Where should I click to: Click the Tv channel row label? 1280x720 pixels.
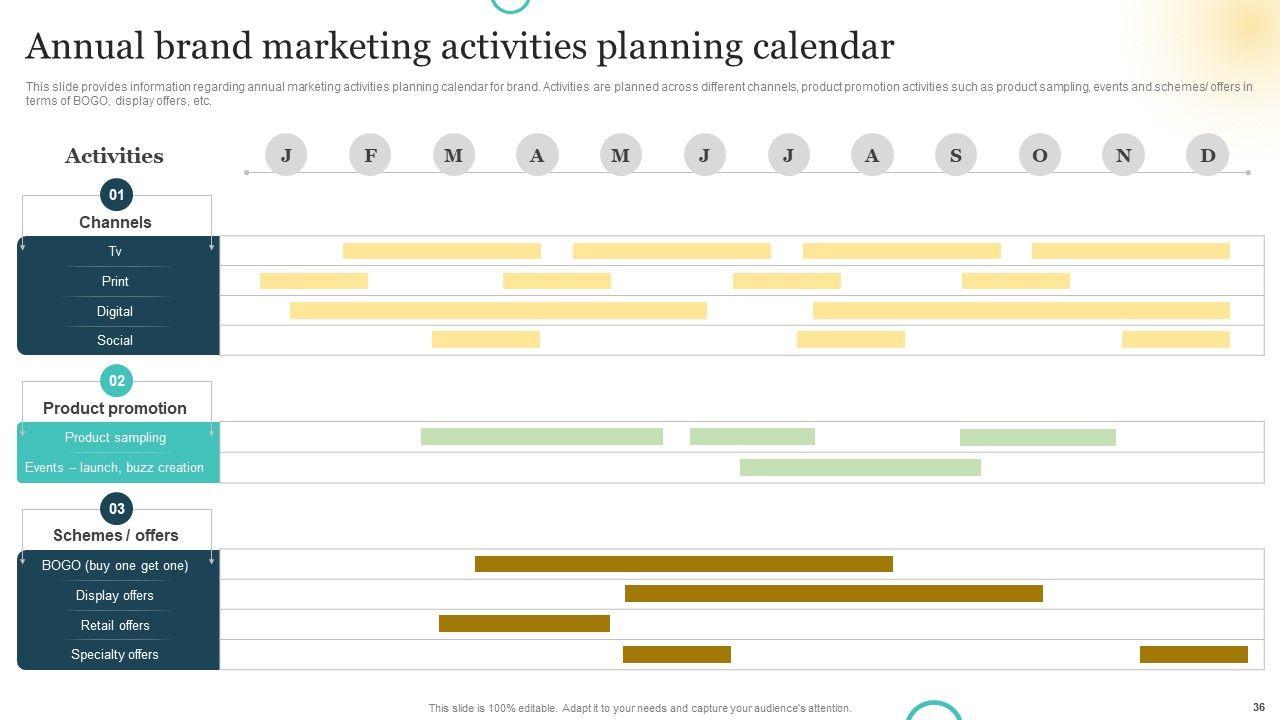coord(115,251)
